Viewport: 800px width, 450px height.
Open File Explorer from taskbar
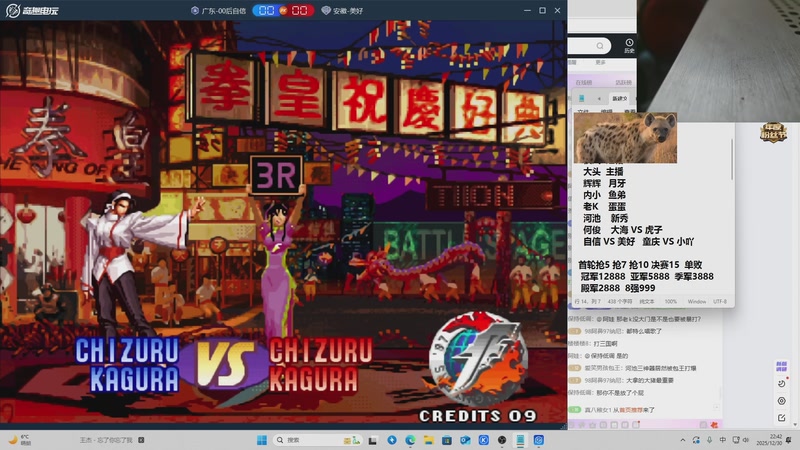point(429,440)
